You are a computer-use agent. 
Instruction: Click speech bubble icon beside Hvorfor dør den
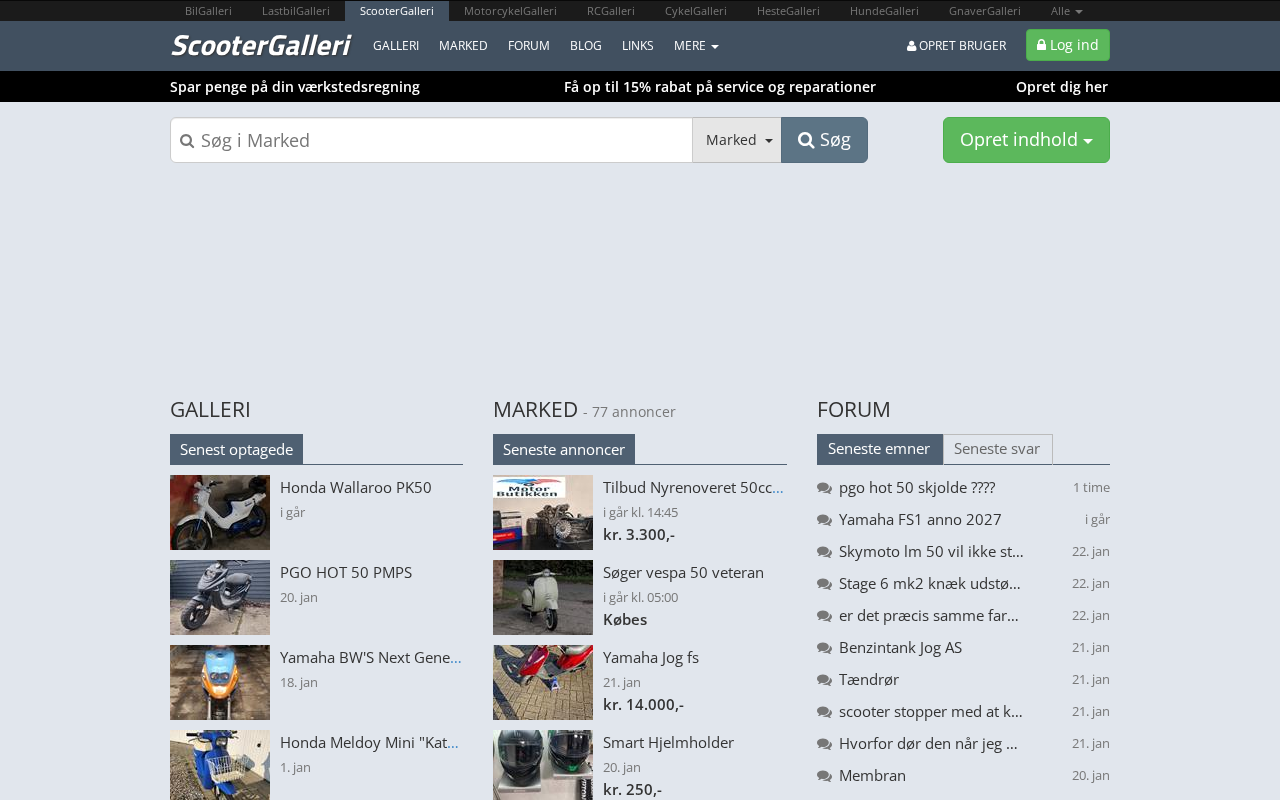point(825,744)
